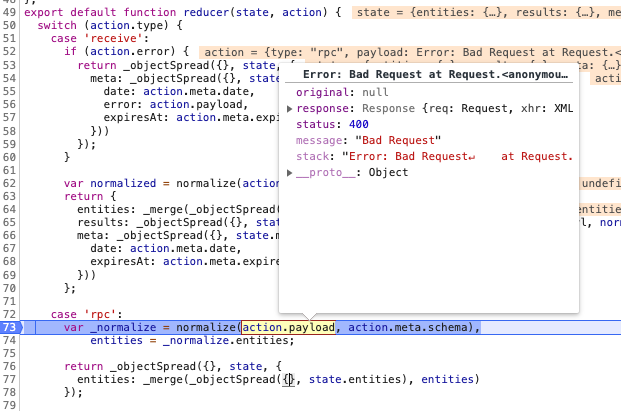
Task: Click the 'switch' keyword on line 50
Action: (57, 25)
